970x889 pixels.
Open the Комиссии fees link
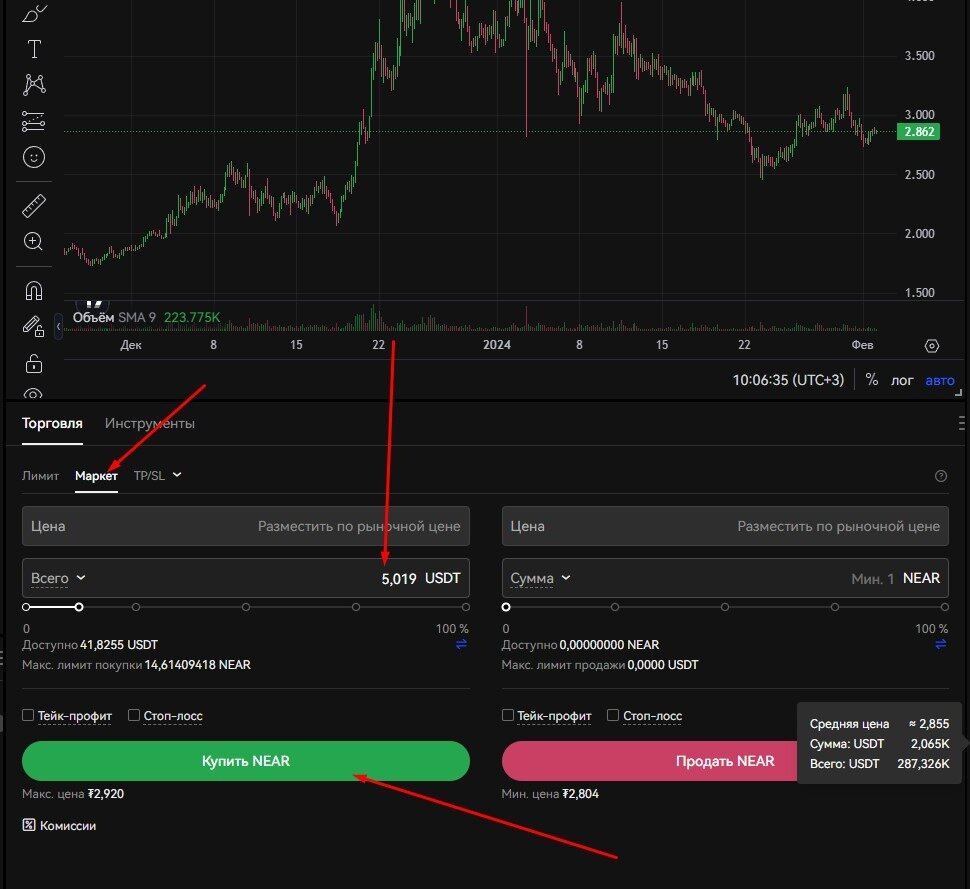click(59, 825)
